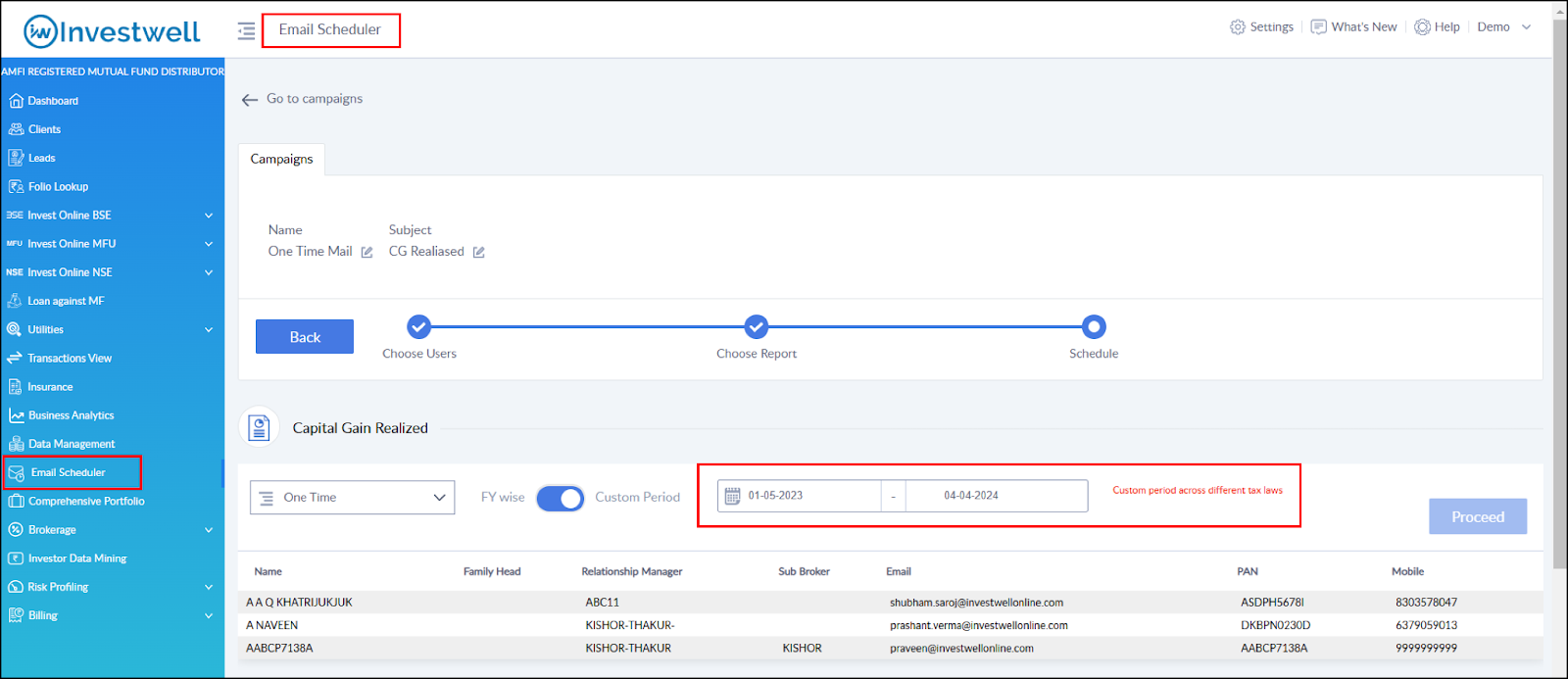Image resolution: width=1568 pixels, height=679 pixels.
Task: Click the Relationship Manager column header
Action: point(632,571)
